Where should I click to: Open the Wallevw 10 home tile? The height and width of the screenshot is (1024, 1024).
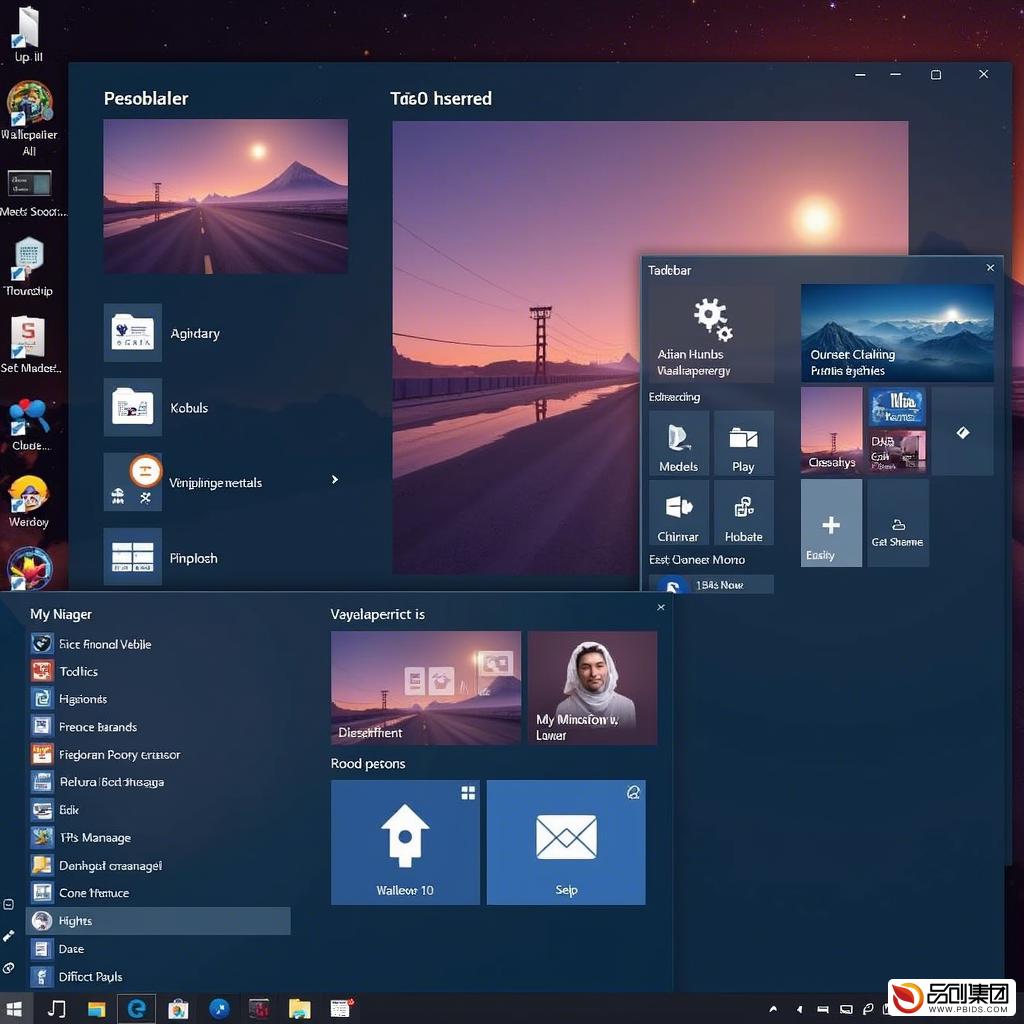pyautogui.click(x=405, y=842)
